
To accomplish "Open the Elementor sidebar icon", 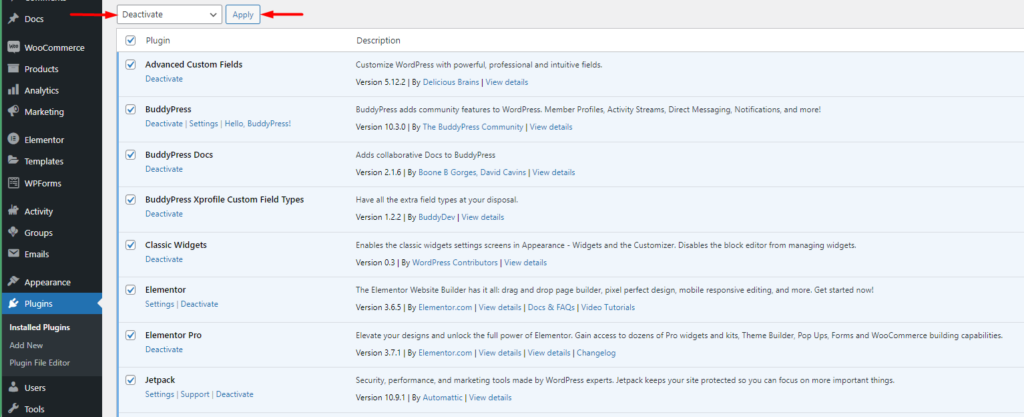I will point(13,140).
